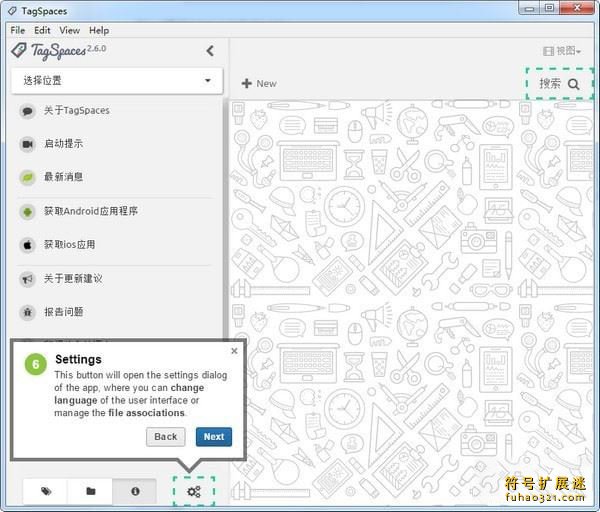This screenshot has width=600, height=512.
Task: Open 获取ios应用 link
Action: [69, 244]
